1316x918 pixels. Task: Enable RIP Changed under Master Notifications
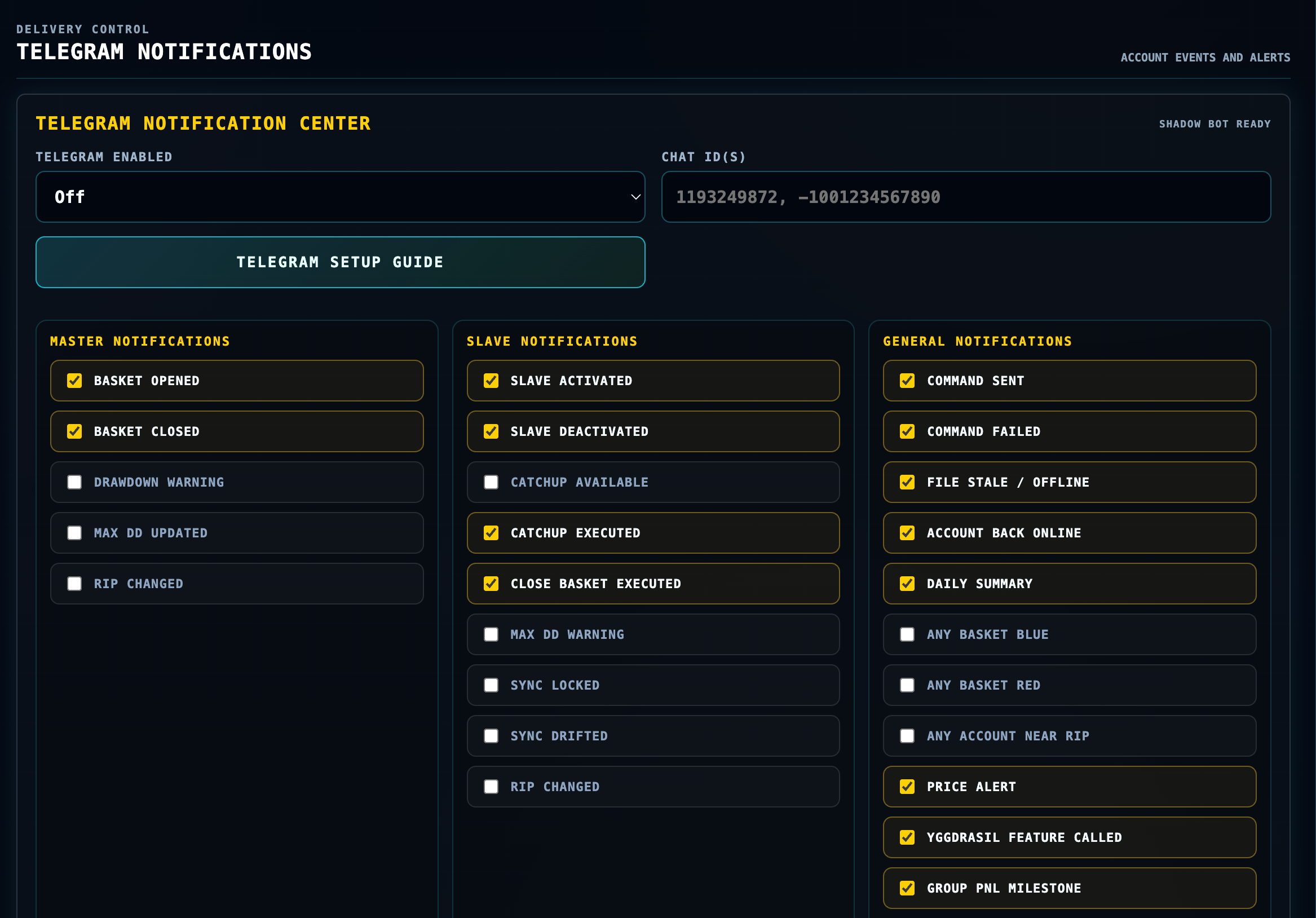[74, 584]
